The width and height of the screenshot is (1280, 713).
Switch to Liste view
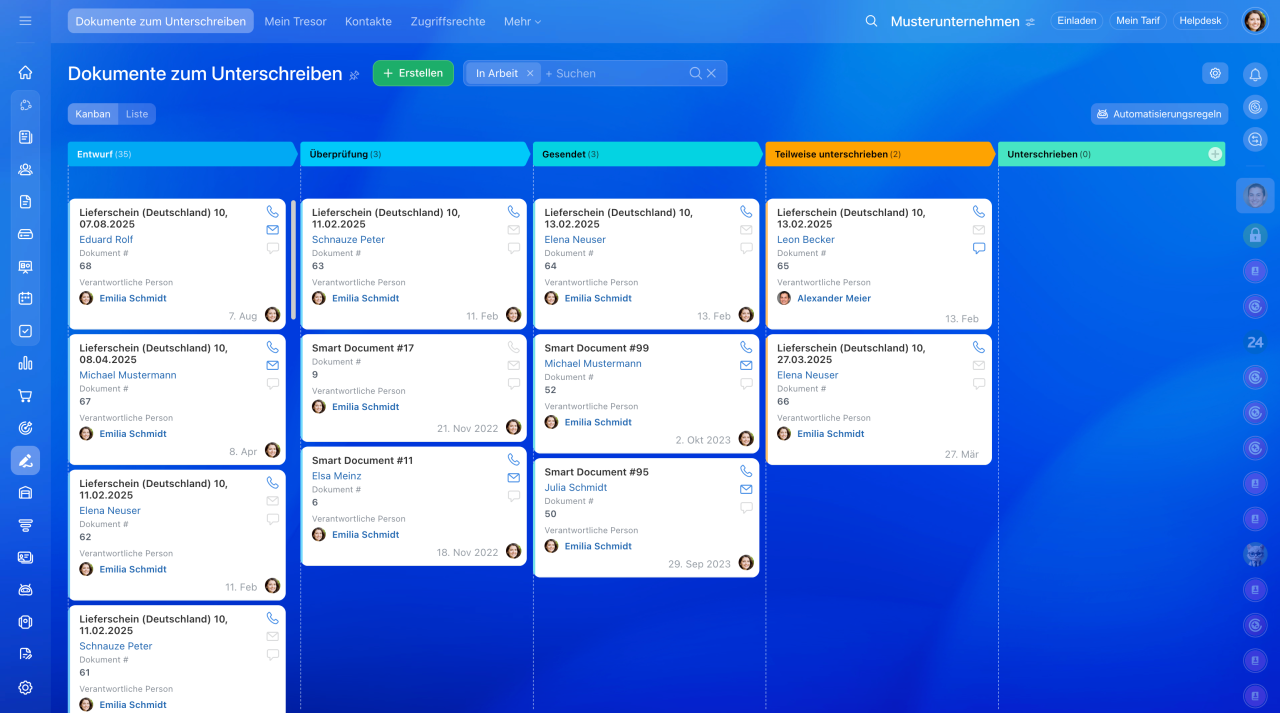pyautogui.click(x=137, y=114)
